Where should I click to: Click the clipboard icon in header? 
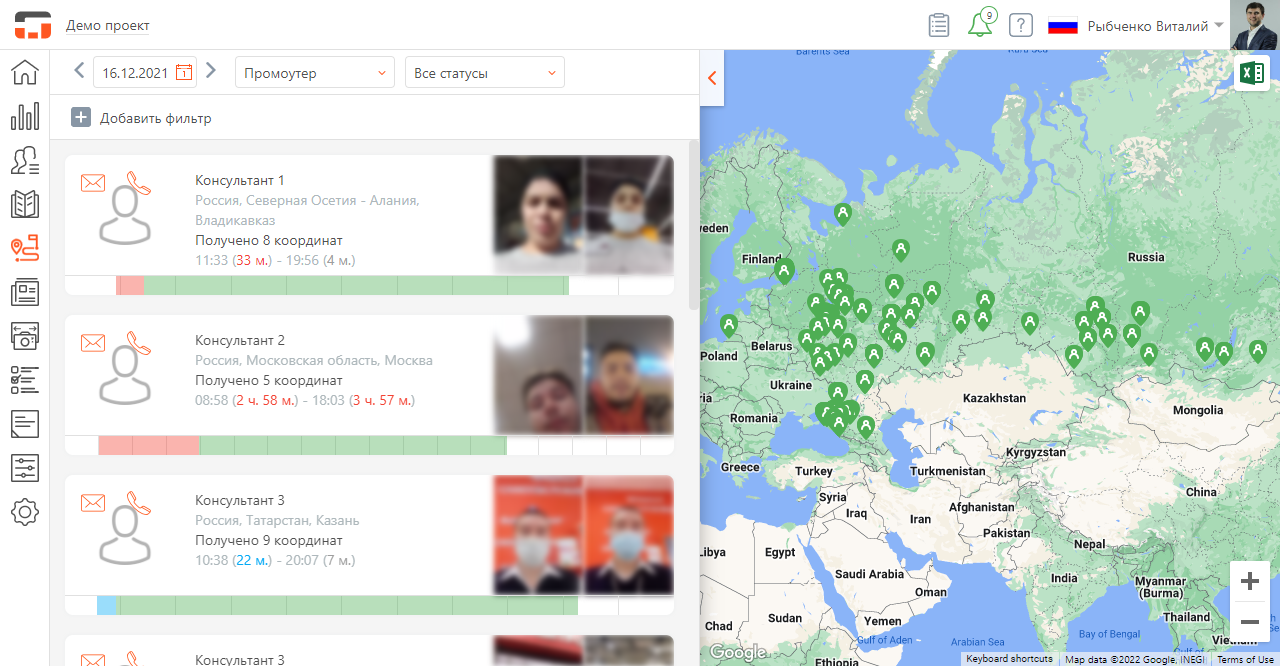click(938, 25)
